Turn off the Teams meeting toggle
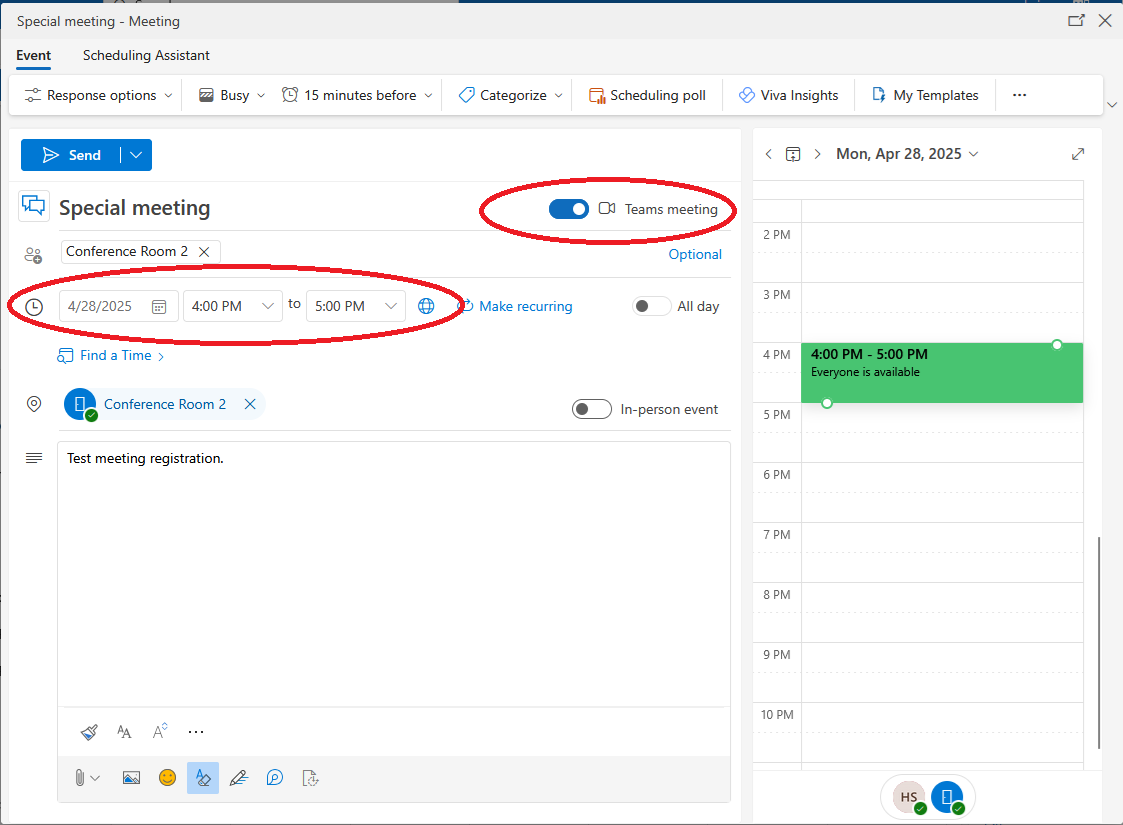Image resolution: width=1123 pixels, height=825 pixels. (568, 209)
